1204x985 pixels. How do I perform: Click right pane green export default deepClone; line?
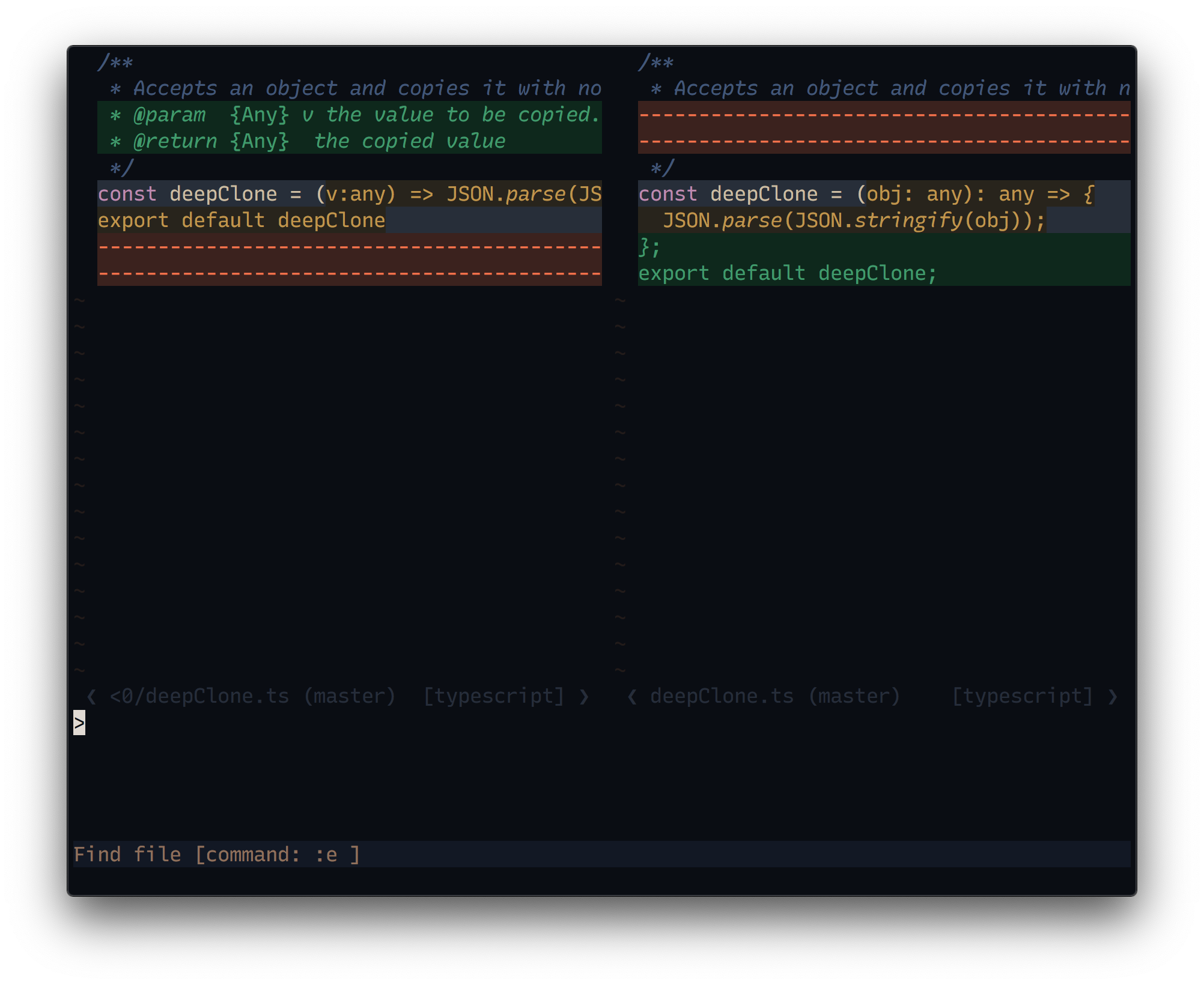pyautogui.click(x=787, y=273)
